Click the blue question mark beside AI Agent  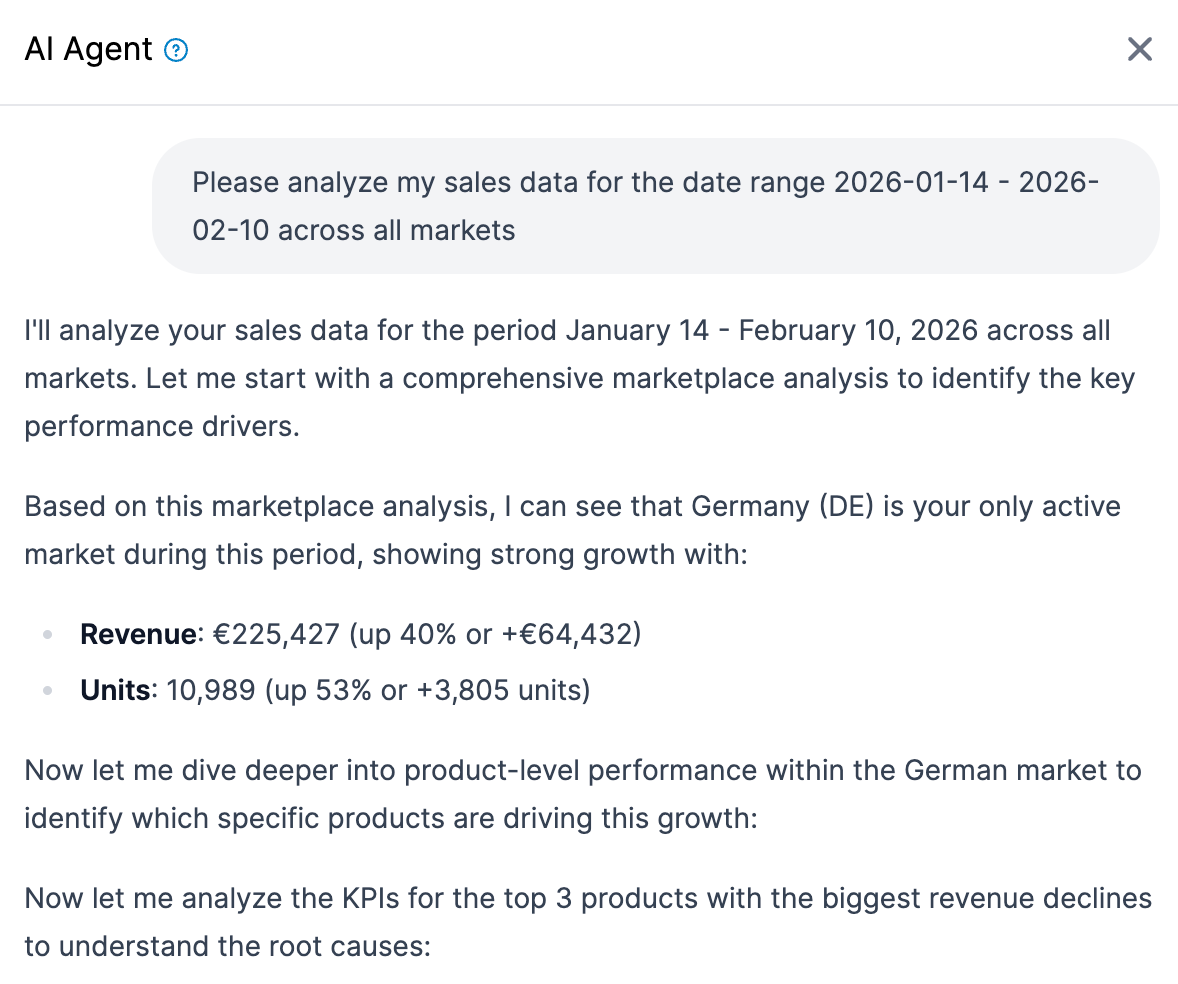175,49
